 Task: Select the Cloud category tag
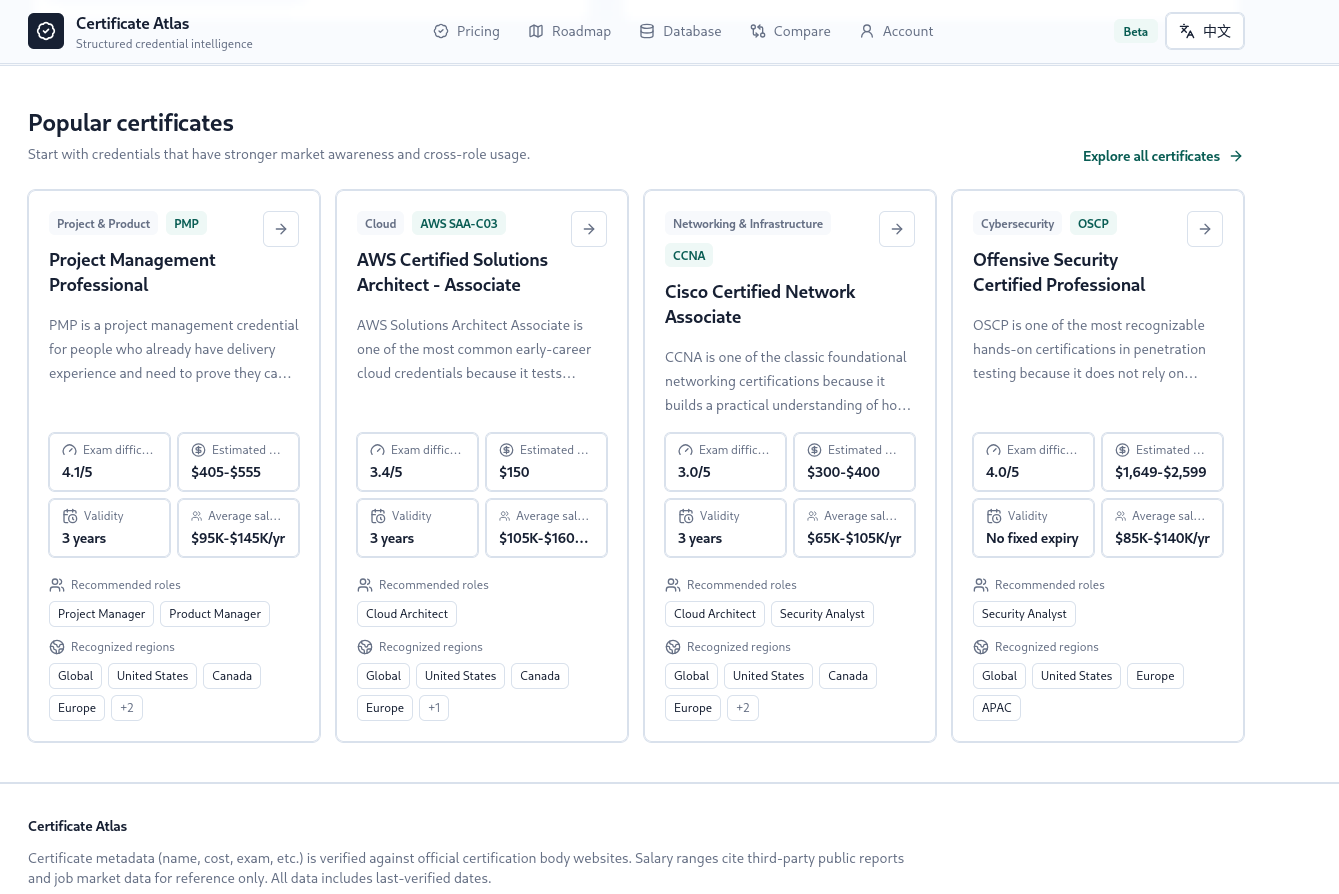[x=381, y=224]
